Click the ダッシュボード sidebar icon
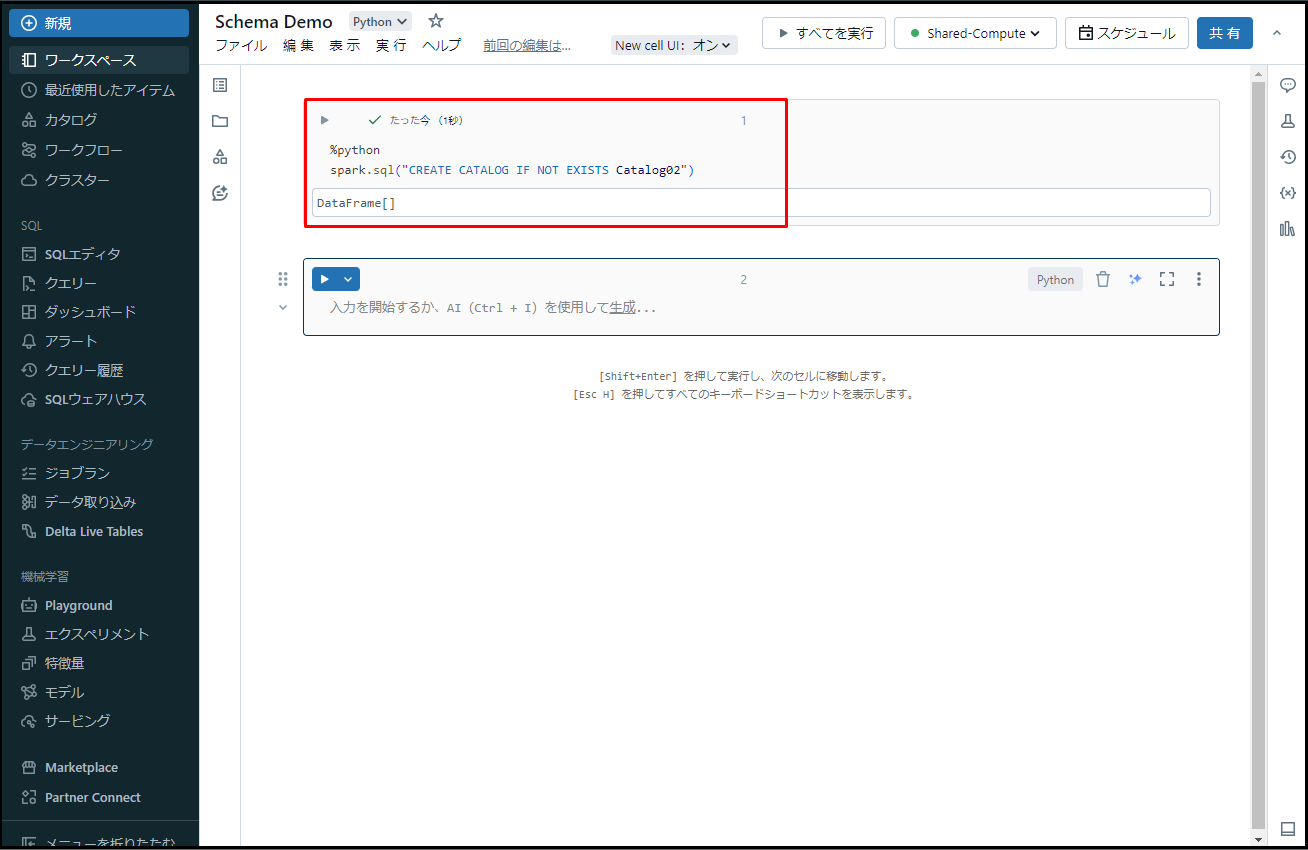Image resolution: width=1308 pixels, height=850 pixels. point(29,312)
